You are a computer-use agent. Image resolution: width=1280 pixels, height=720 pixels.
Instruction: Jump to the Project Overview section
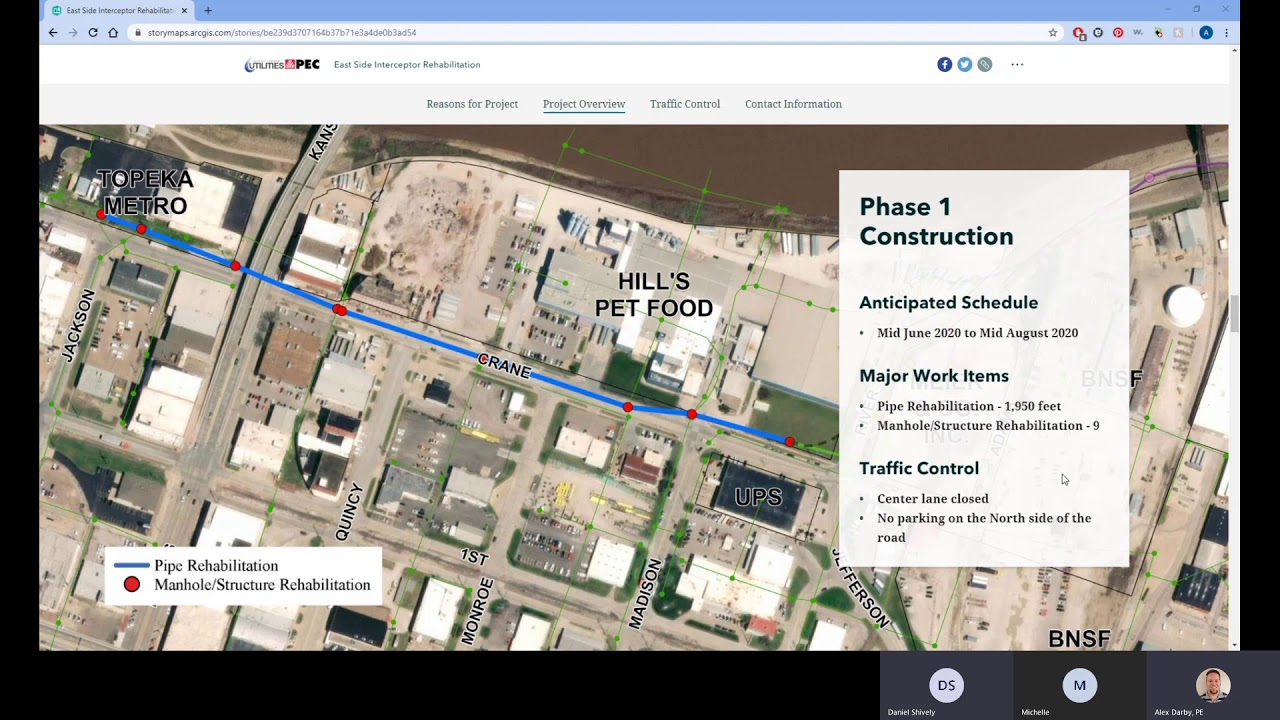click(x=584, y=104)
